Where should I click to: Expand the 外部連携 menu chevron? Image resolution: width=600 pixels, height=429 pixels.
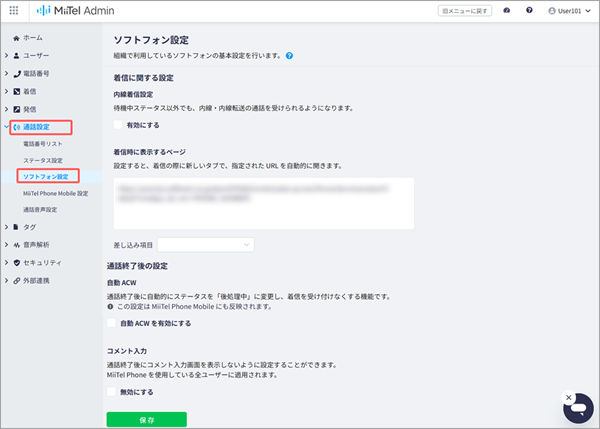(7, 281)
